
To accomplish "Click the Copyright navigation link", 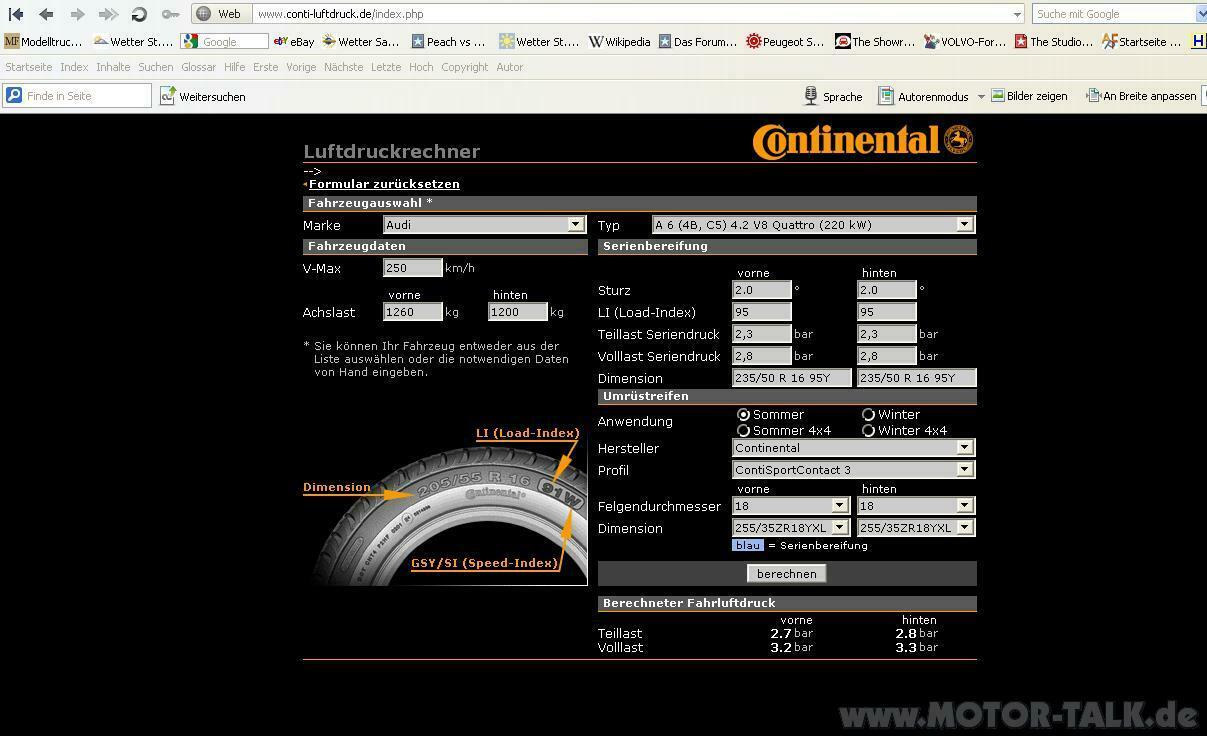I will click(465, 67).
